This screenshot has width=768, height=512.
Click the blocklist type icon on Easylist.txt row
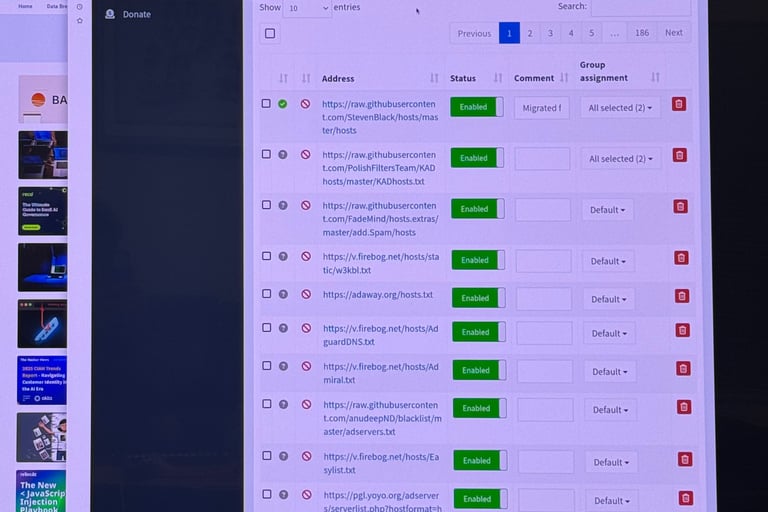307,456
